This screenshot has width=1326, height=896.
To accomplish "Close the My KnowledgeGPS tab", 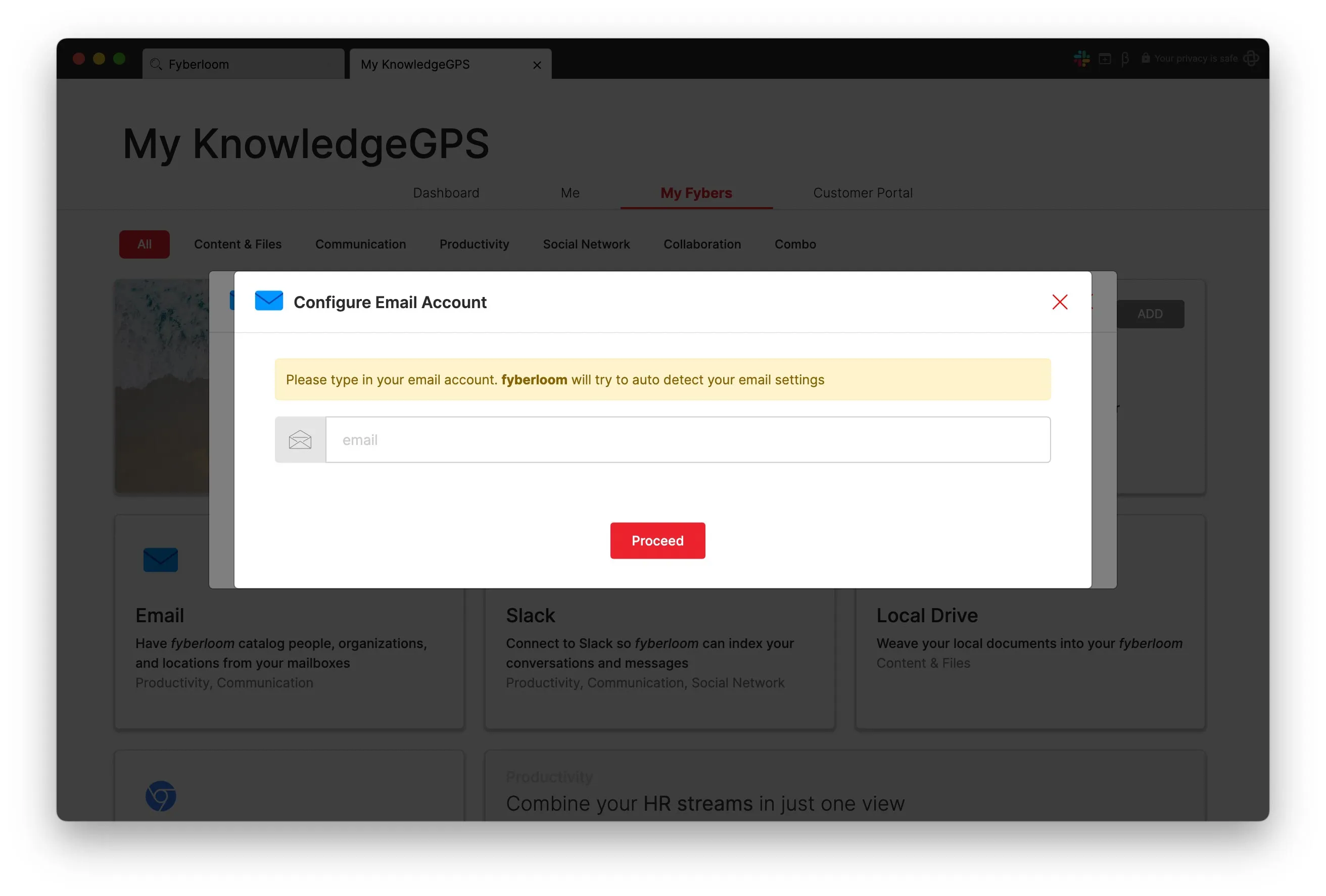I will [537, 65].
